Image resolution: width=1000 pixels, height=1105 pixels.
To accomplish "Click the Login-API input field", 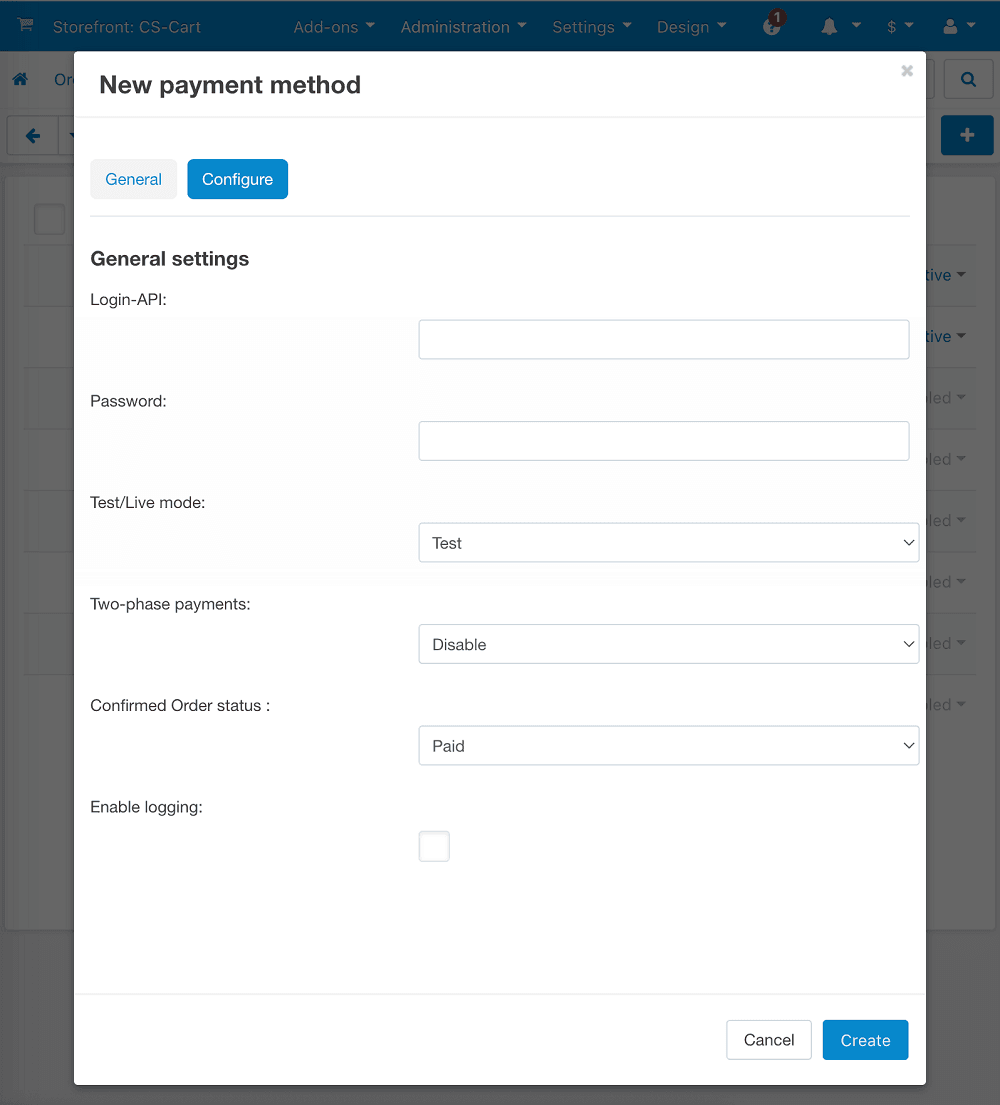I will [x=663, y=339].
